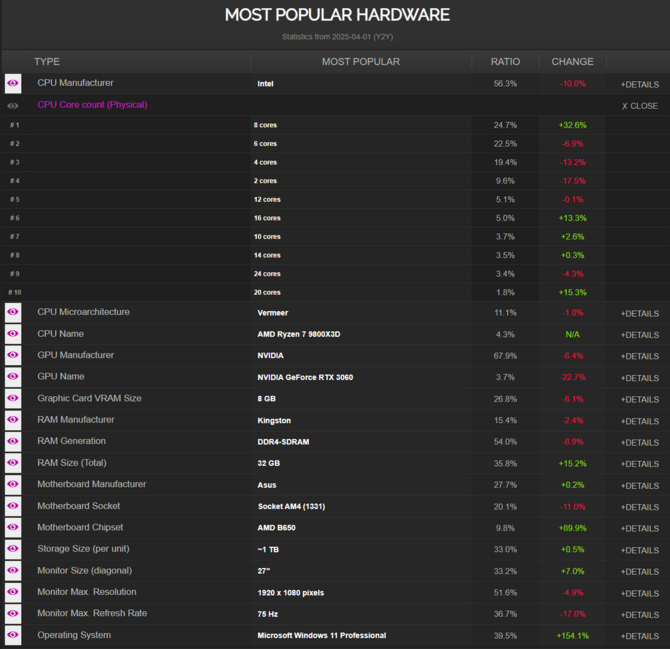Image resolution: width=670 pixels, height=649 pixels.
Task: Click 'Microsoft Windows 11 Professional' value
Action: 322,635
